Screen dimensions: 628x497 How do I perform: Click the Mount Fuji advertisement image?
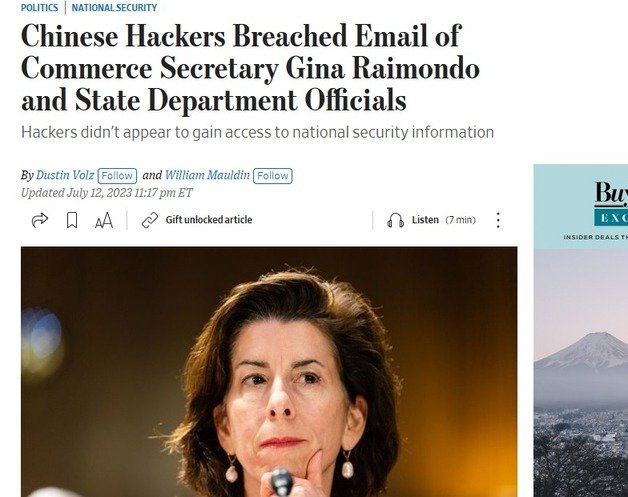point(581,372)
